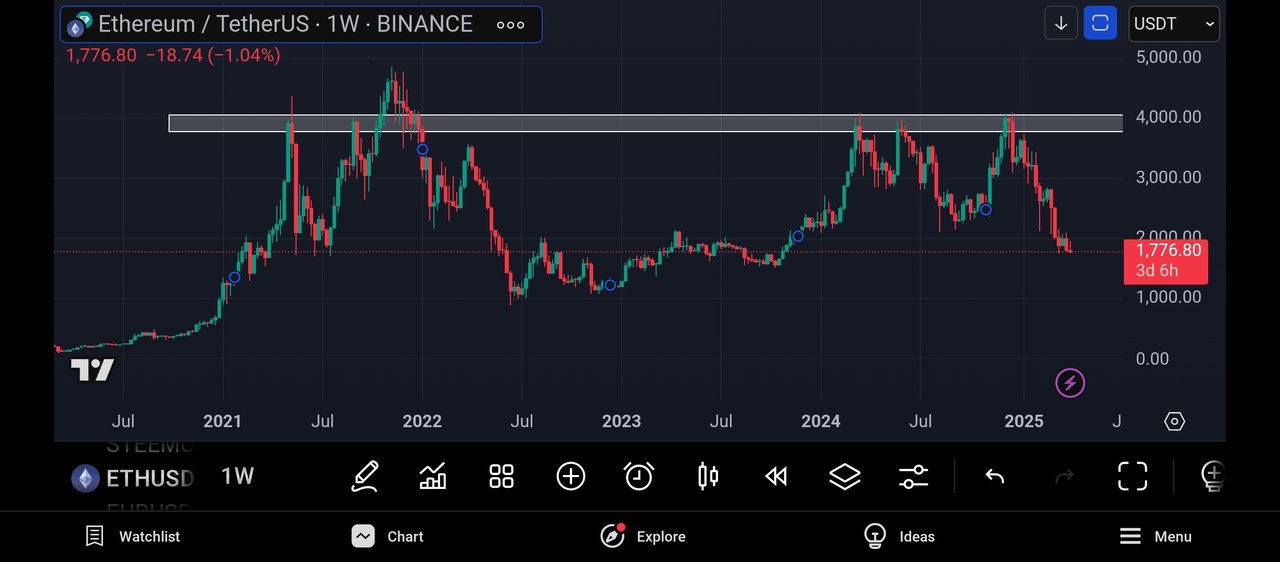The height and width of the screenshot is (562, 1280).
Task: Toggle the blue rounded-square button
Action: (1100, 23)
